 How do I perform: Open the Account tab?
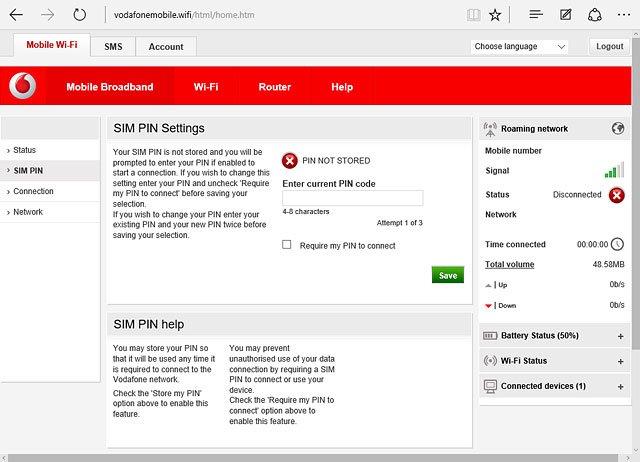(166, 47)
